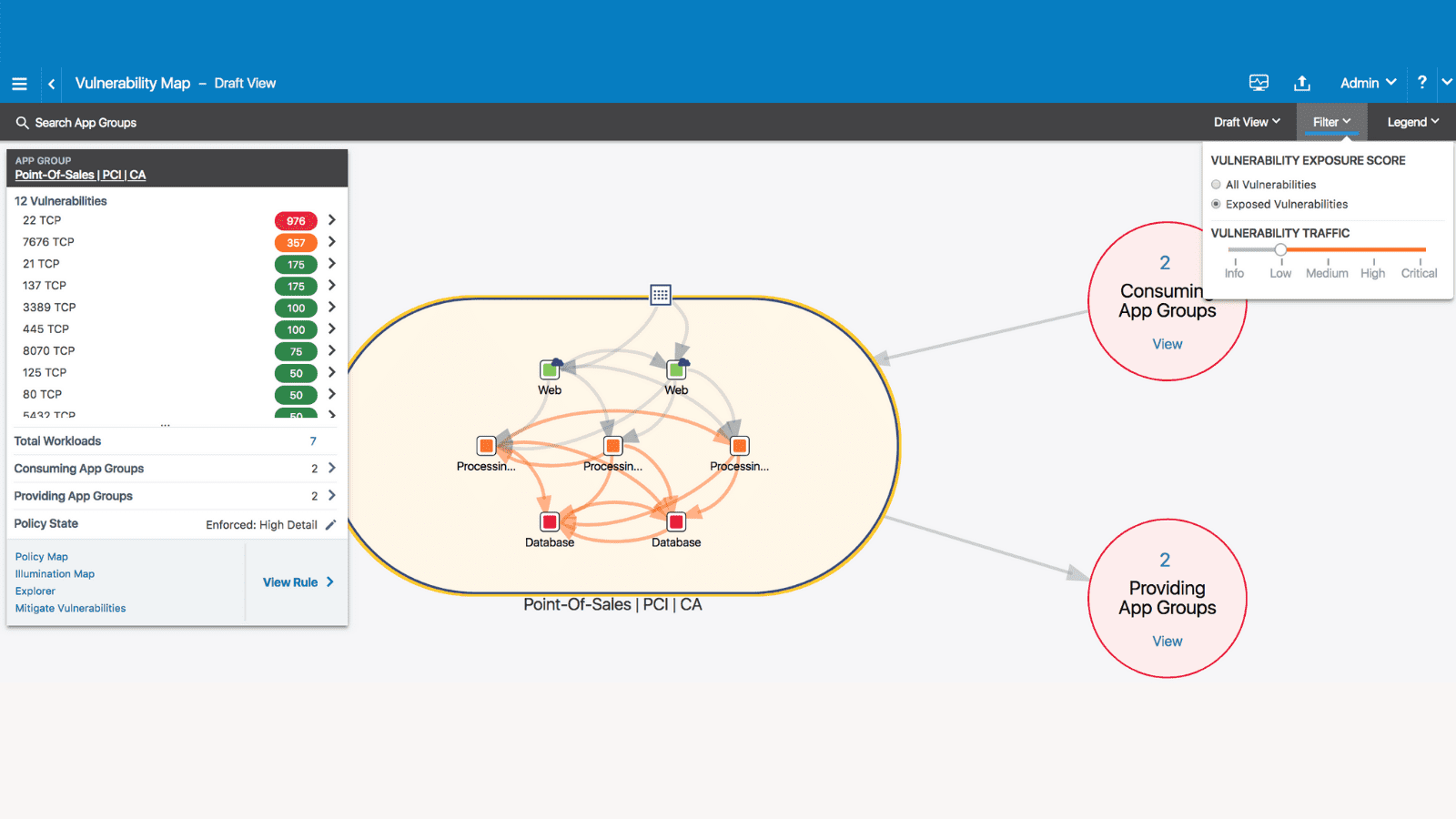This screenshot has height=819, width=1456.
Task: Expand the 445 TCP vulnerability row
Action: tap(332, 329)
